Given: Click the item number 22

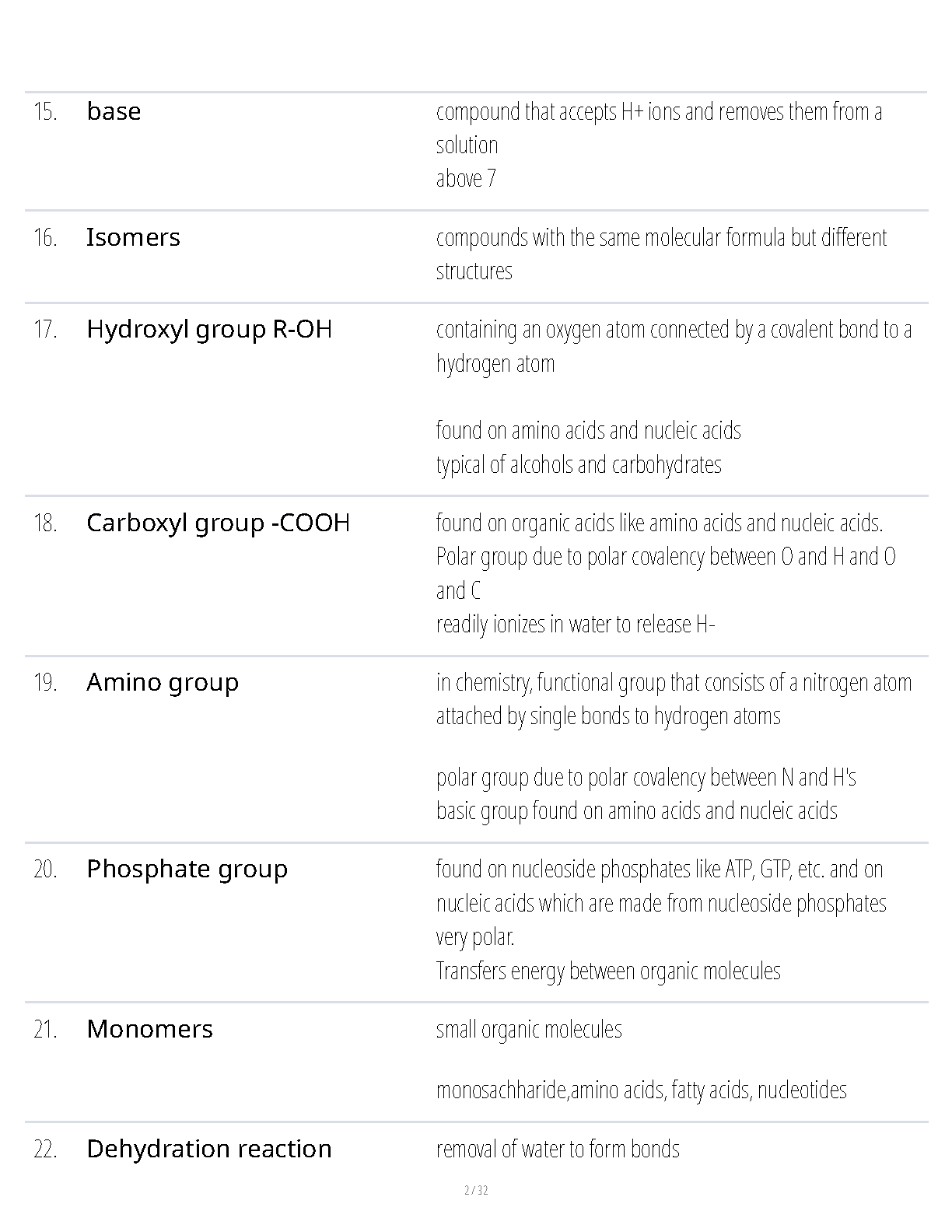Looking at the screenshot, I should coord(45,1150).
